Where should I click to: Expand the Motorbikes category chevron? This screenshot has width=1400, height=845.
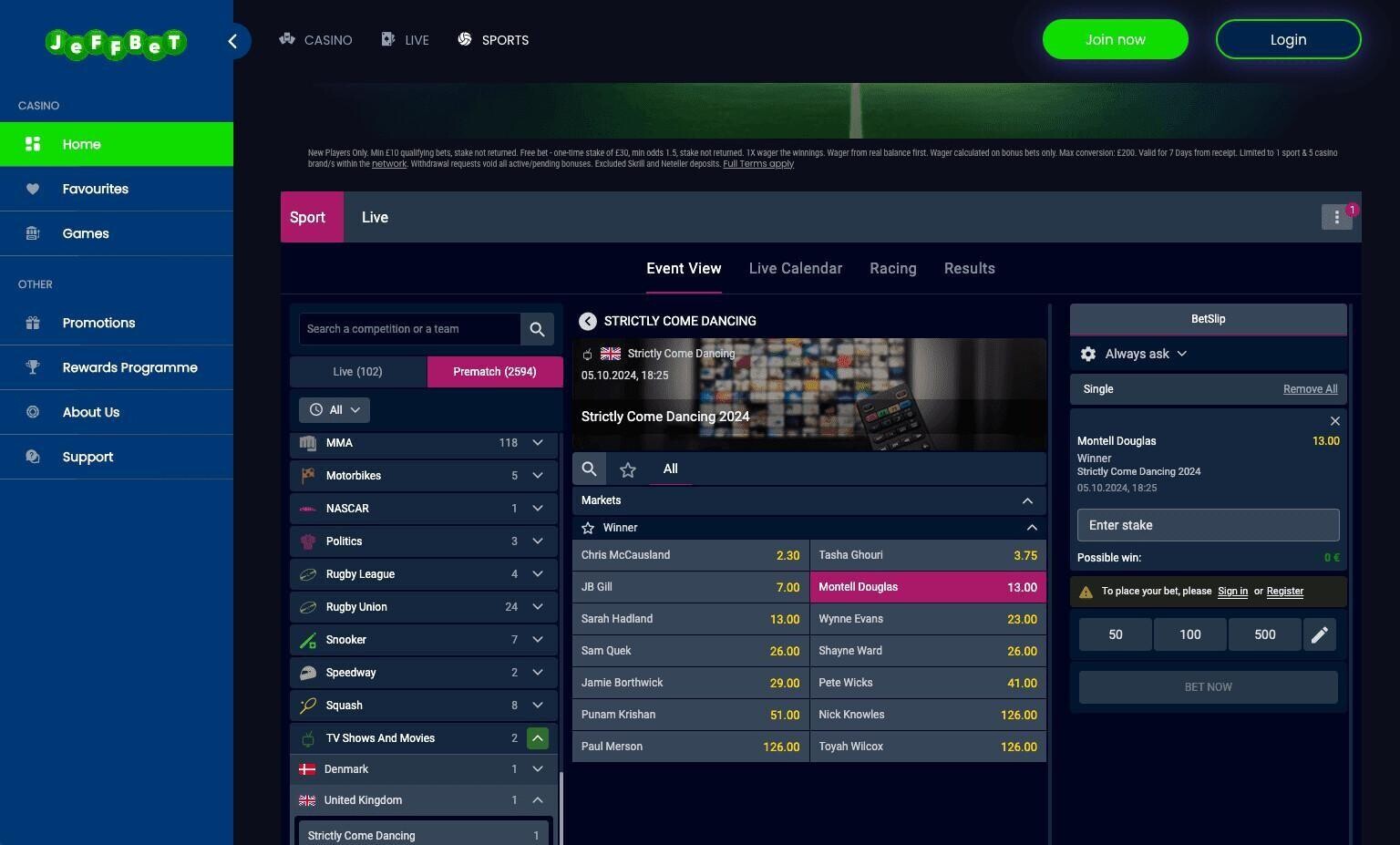point(538,476)
